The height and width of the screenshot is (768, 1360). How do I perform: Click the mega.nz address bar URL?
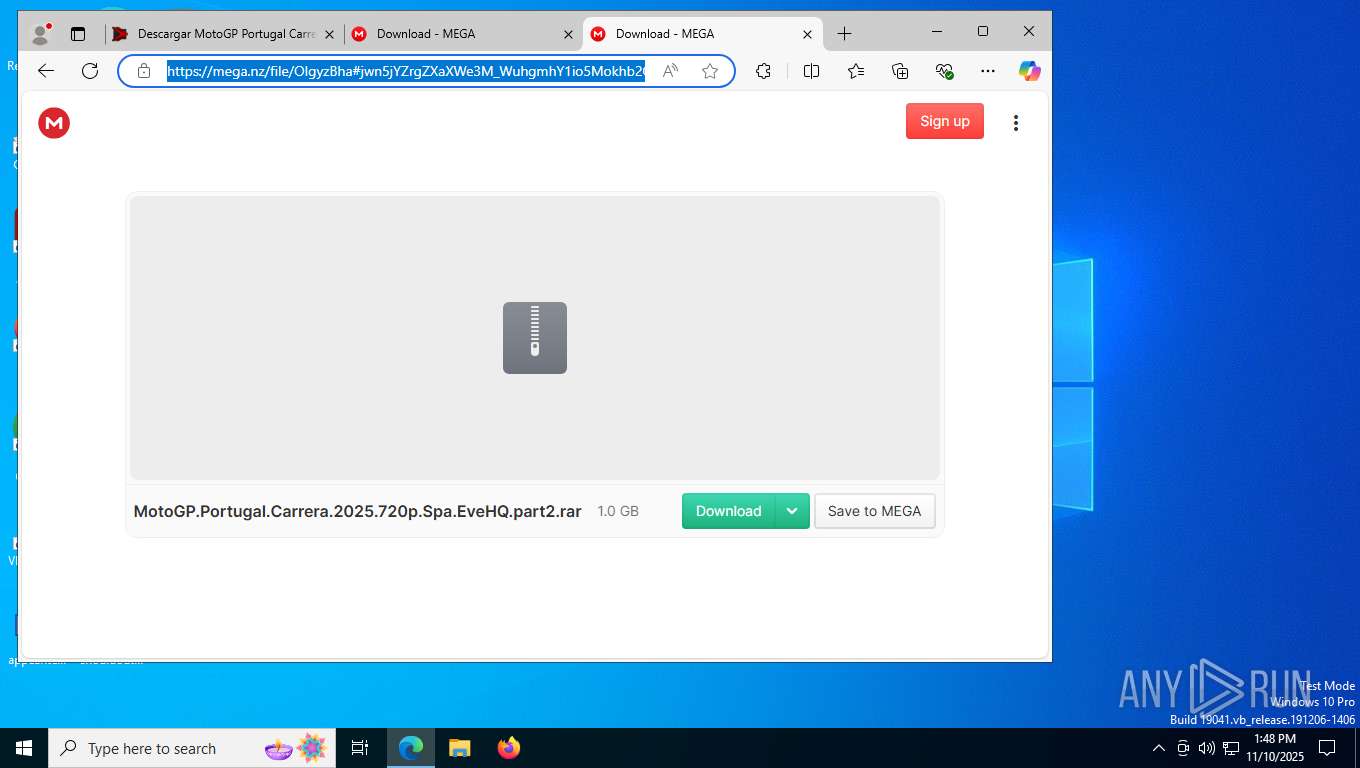tap(405, 71)
